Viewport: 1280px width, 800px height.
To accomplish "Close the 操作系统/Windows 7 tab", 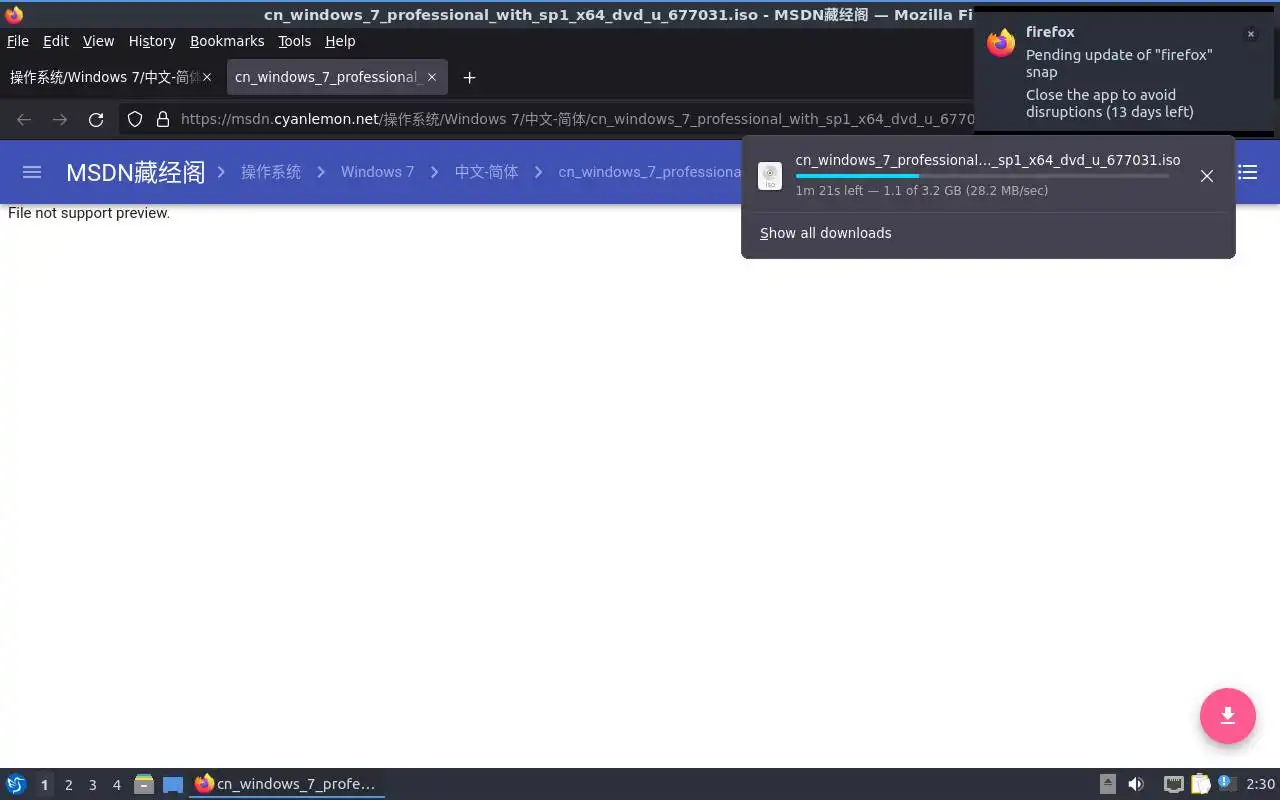I will point(207,77).
